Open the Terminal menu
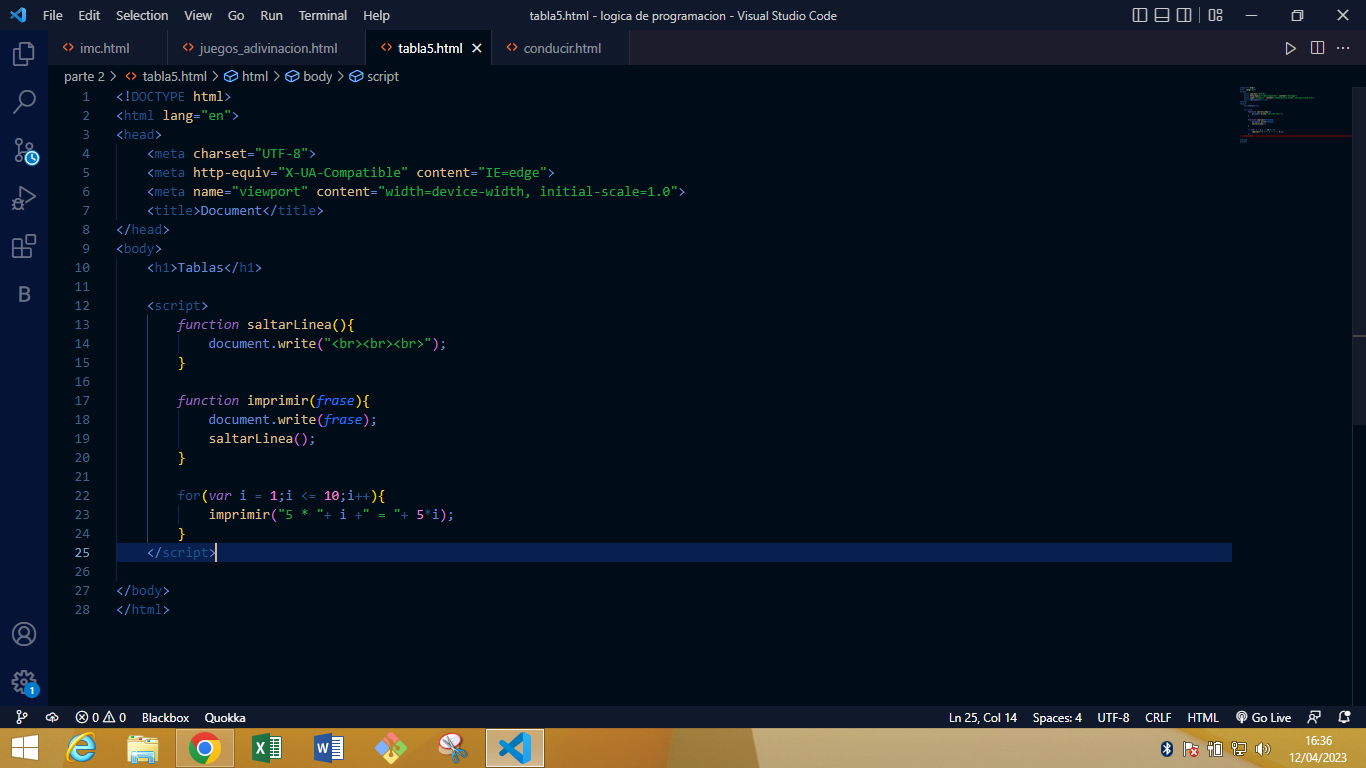 click(x=323, y=15)
